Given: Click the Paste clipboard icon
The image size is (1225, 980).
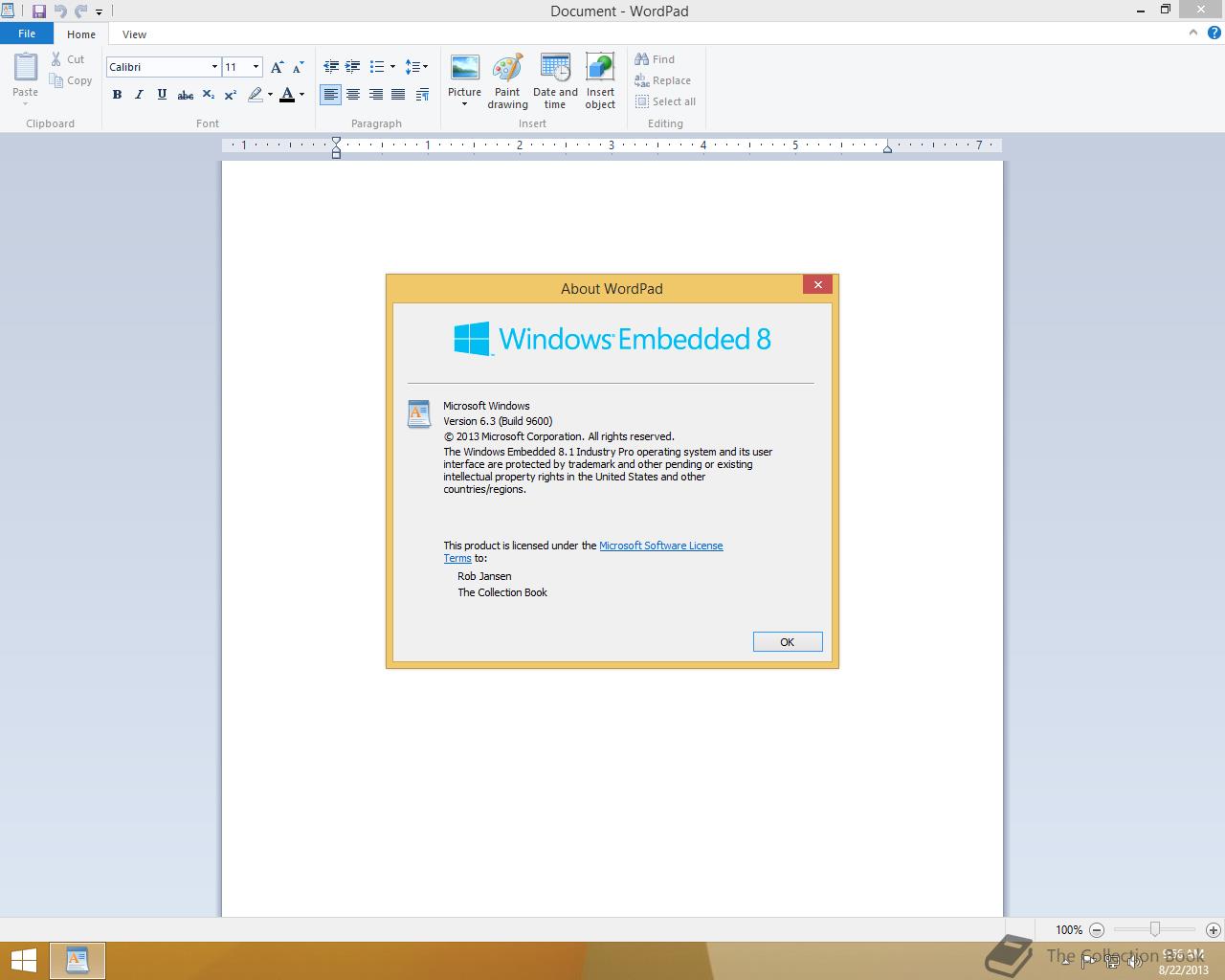Looking at the screenshot, I should point(26,67).
